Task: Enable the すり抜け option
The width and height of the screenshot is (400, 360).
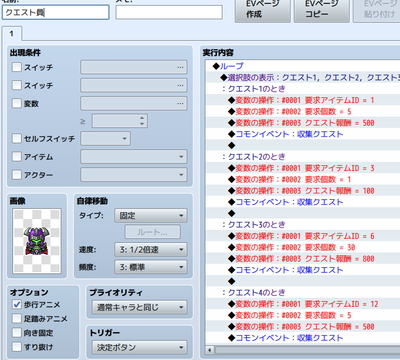Action: click(17, 347)
